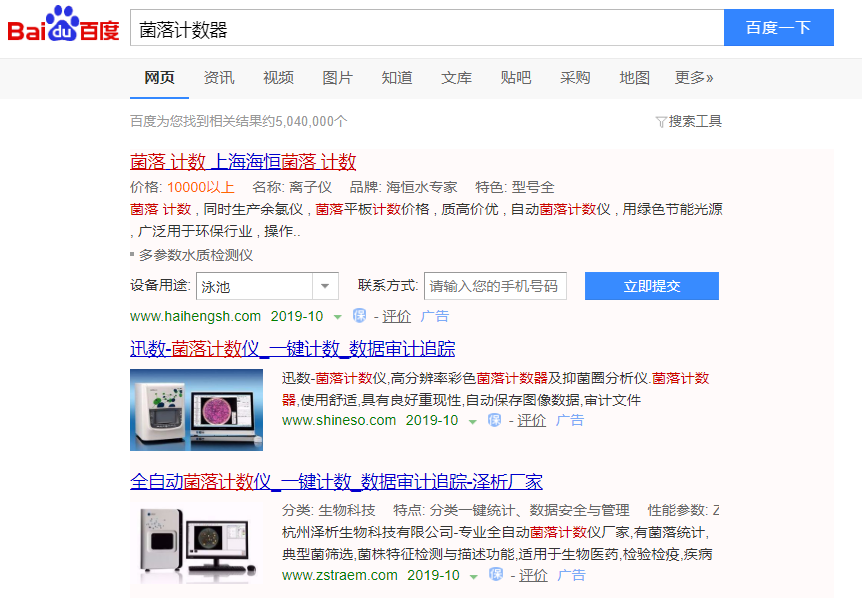This screenshot has height=598, width=862.
Task: Expand the 更多» menu
Action: coord(694,78)
